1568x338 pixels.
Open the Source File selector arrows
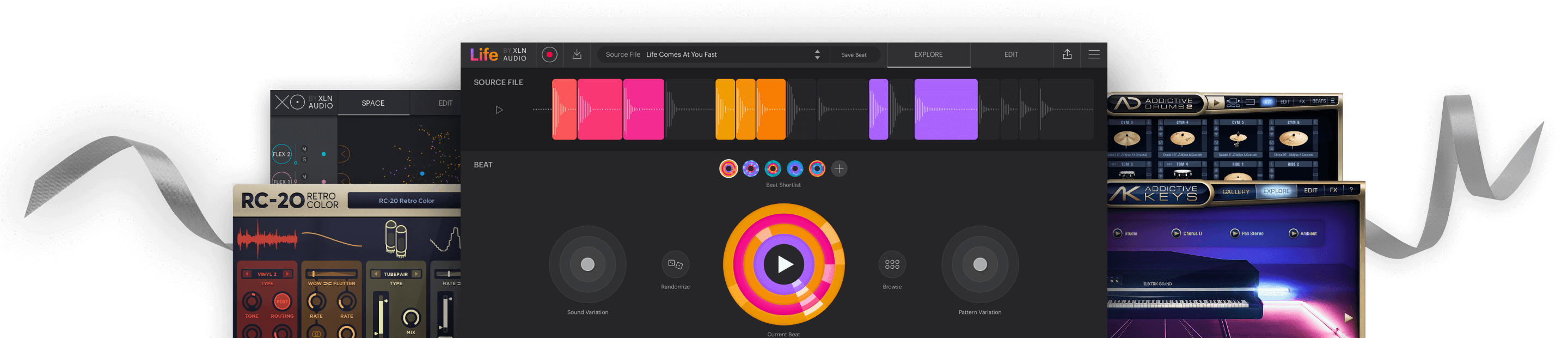click(817, 55)
